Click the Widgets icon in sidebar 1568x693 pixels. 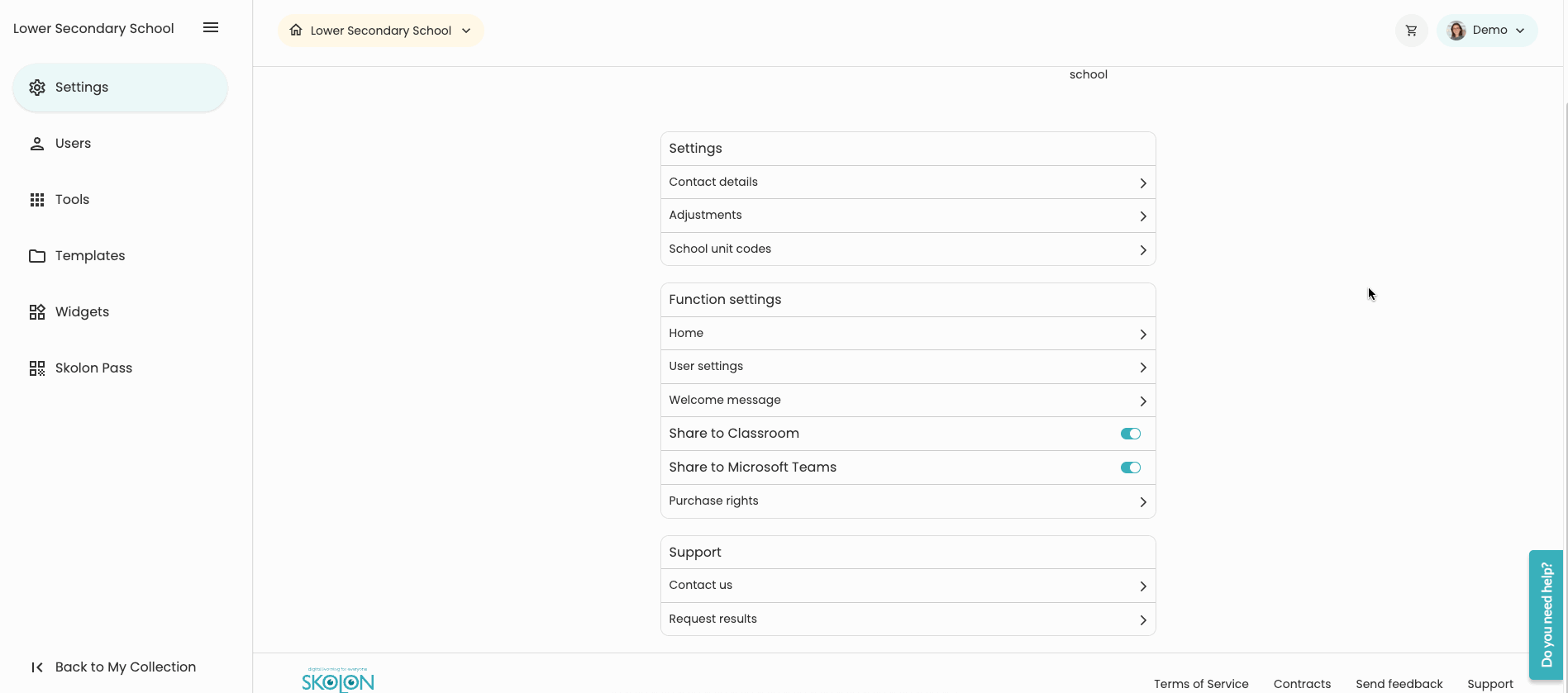point(37,312)
